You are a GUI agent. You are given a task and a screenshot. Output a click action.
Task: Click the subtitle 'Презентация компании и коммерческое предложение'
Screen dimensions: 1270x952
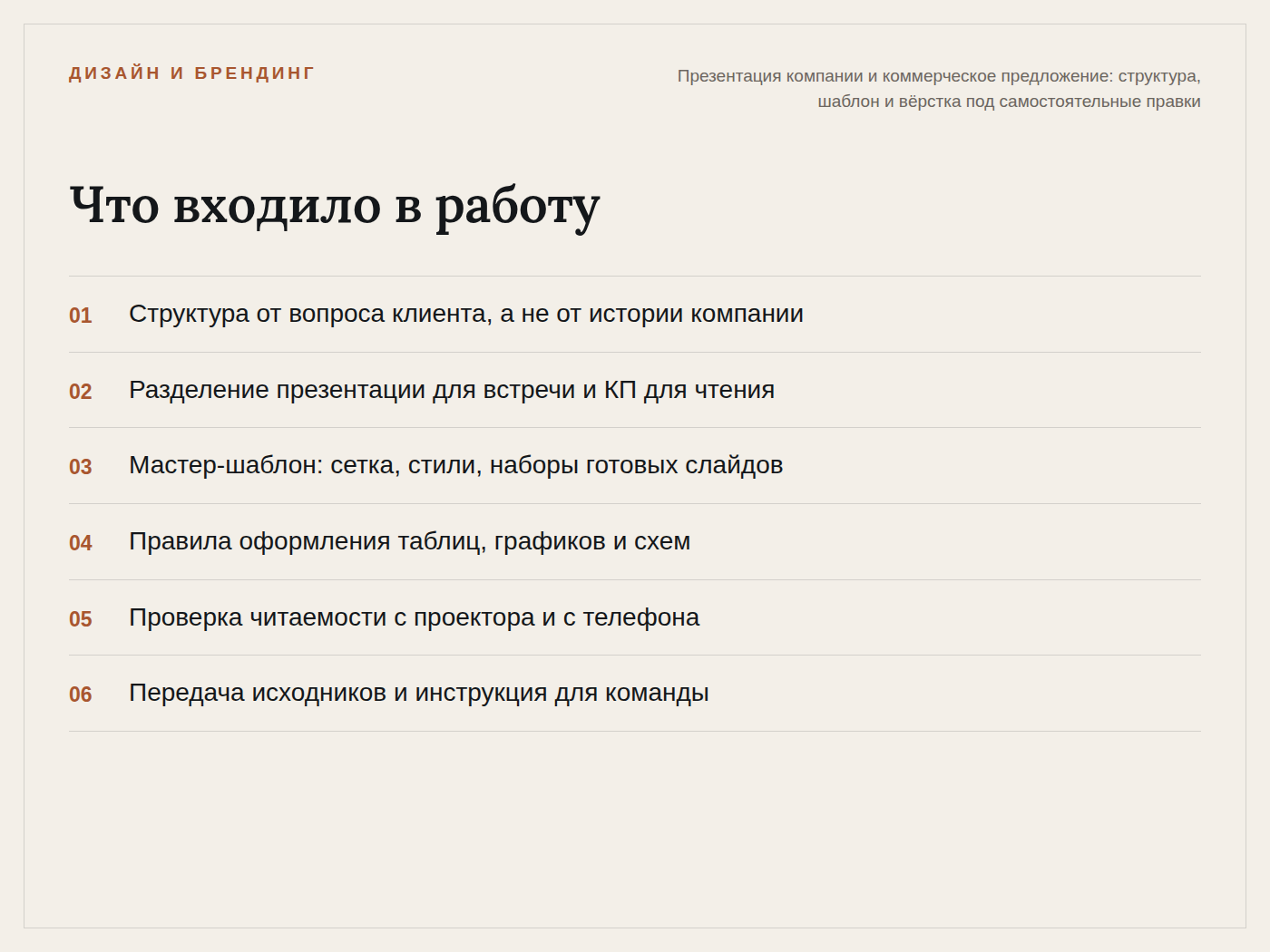939,88
